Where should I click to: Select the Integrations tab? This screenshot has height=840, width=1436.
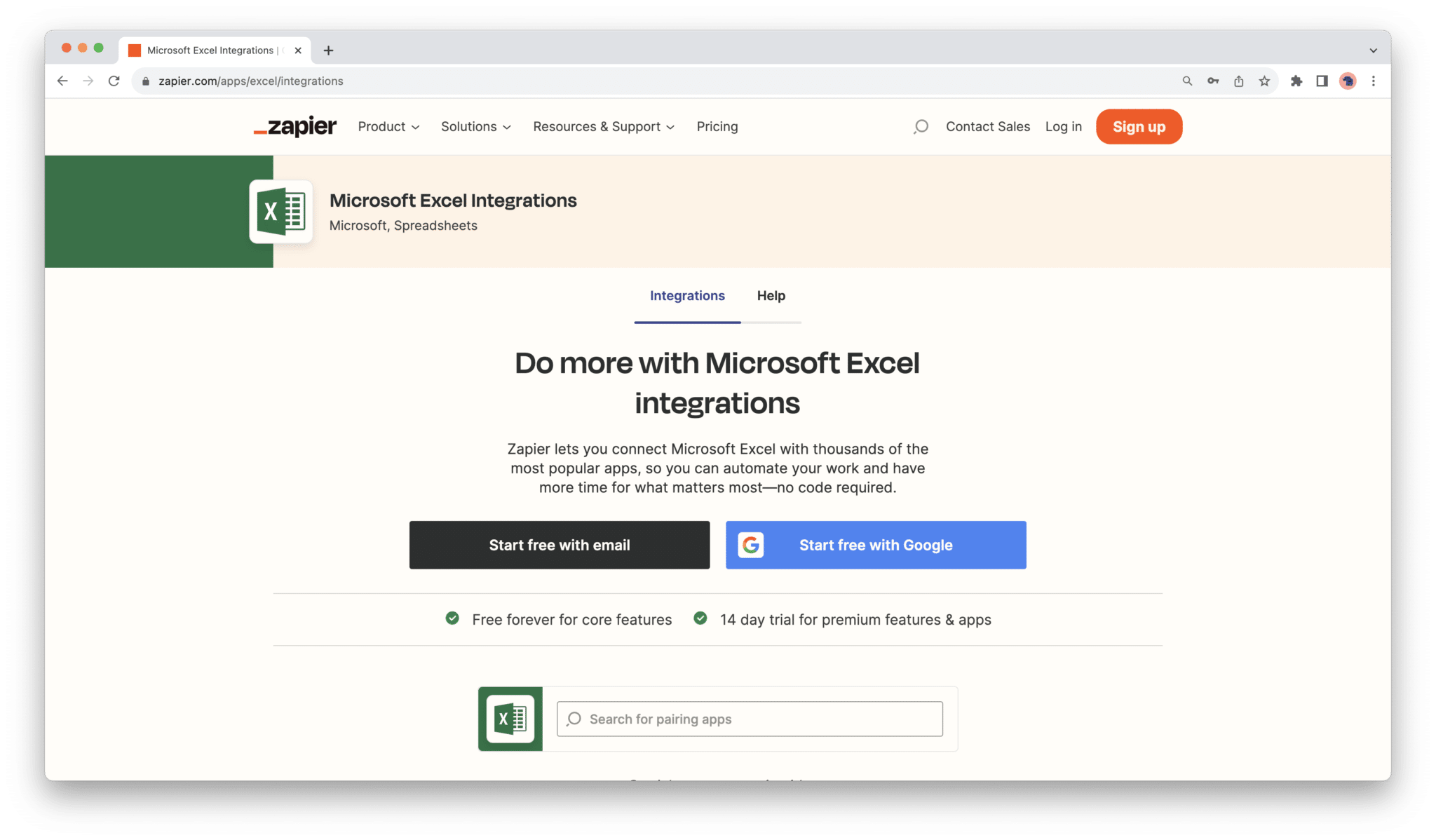[687, 296]
